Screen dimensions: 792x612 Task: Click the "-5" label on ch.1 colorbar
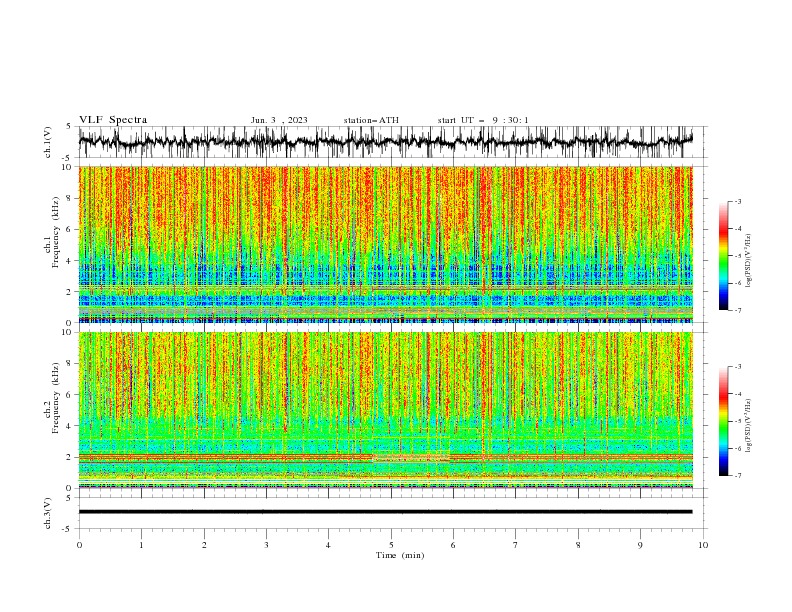pos(737,256)
